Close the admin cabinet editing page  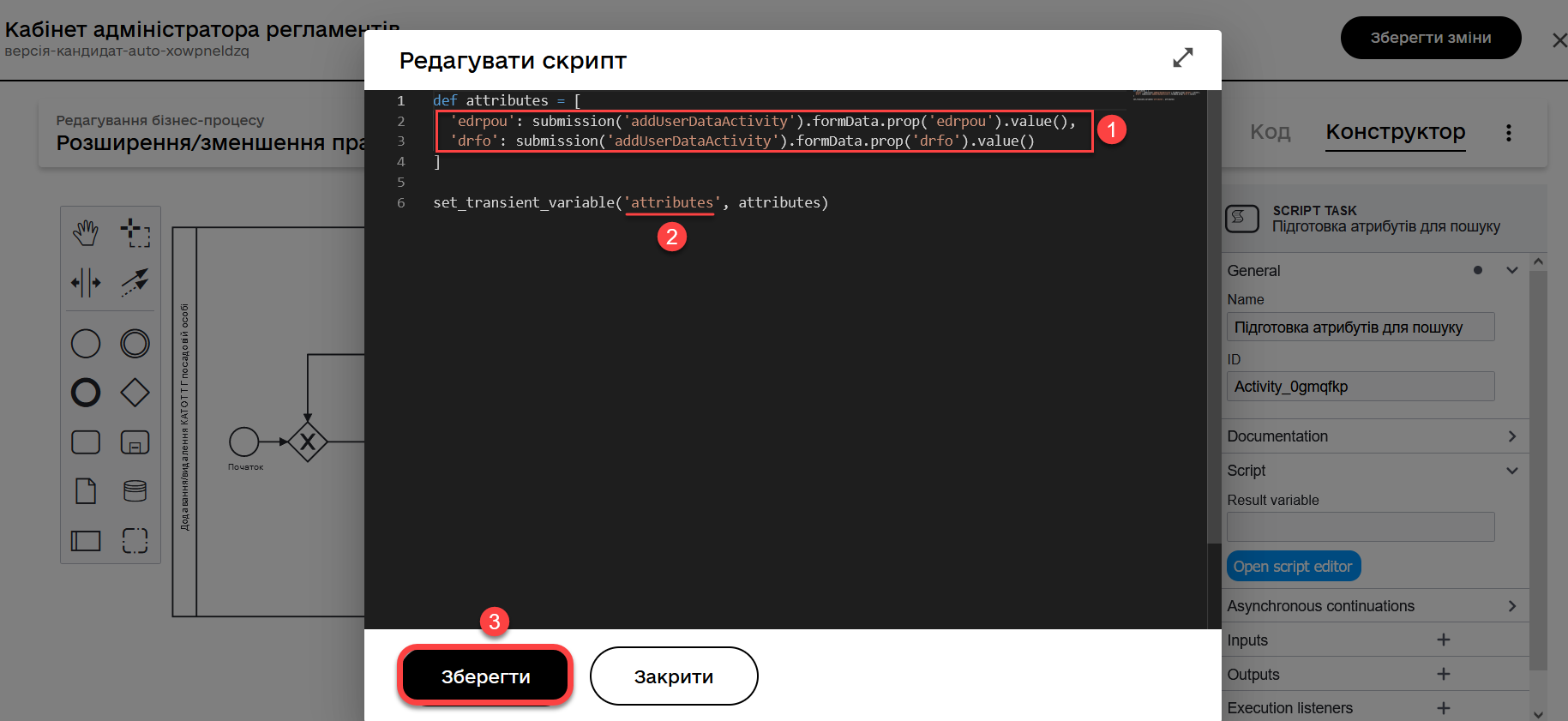click(1559, 40)
